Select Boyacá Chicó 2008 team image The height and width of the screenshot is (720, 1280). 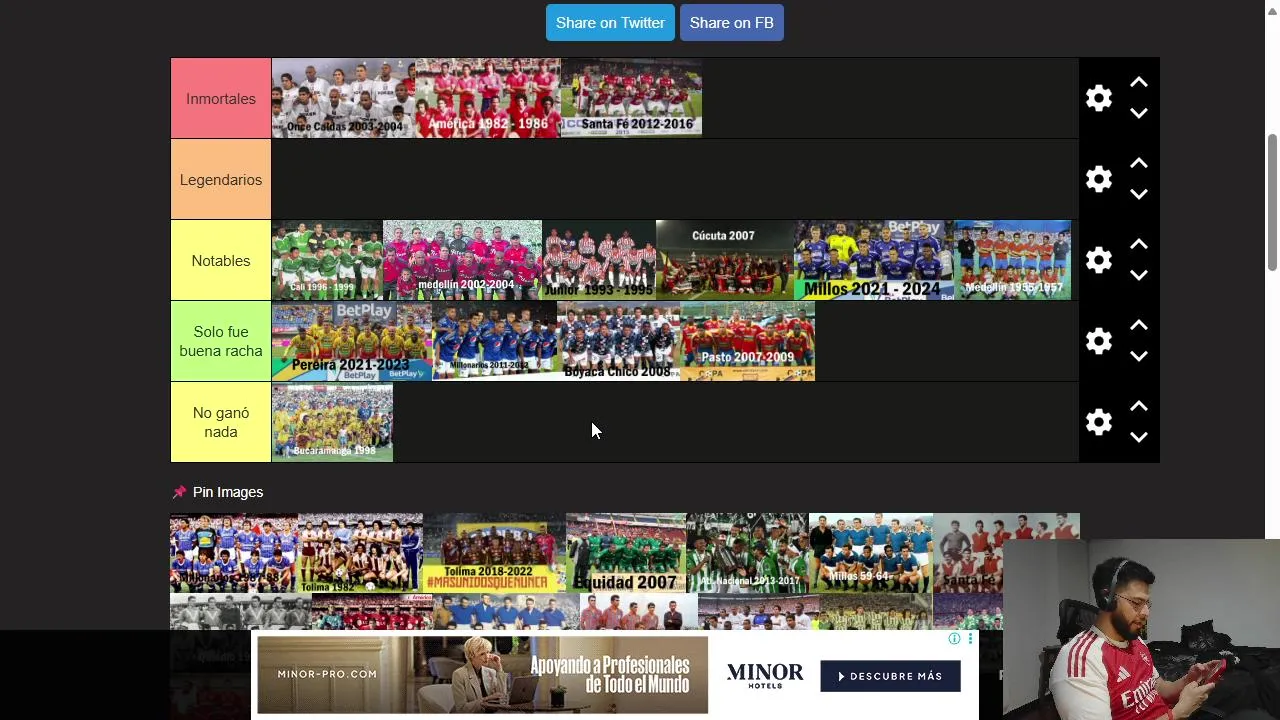point(618,341)
